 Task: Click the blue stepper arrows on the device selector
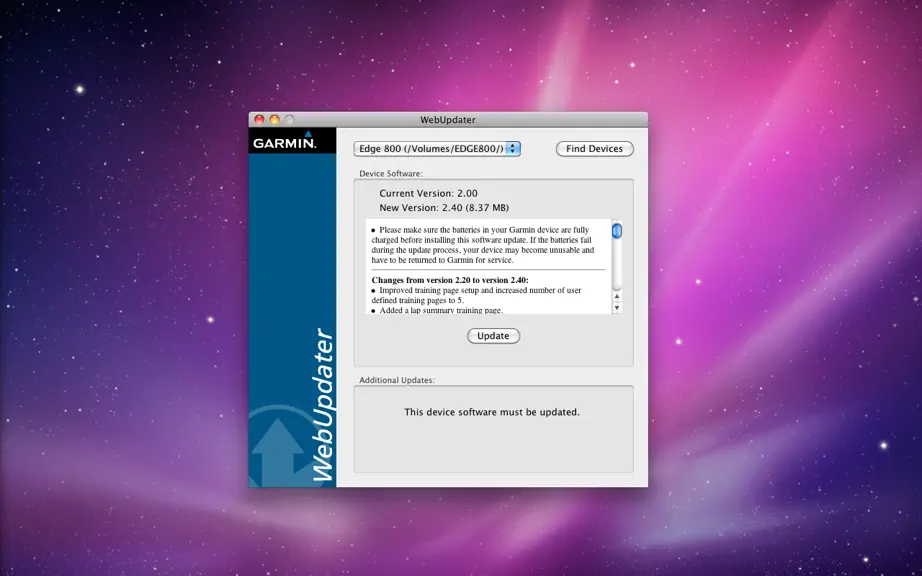(x=513, y=149)
